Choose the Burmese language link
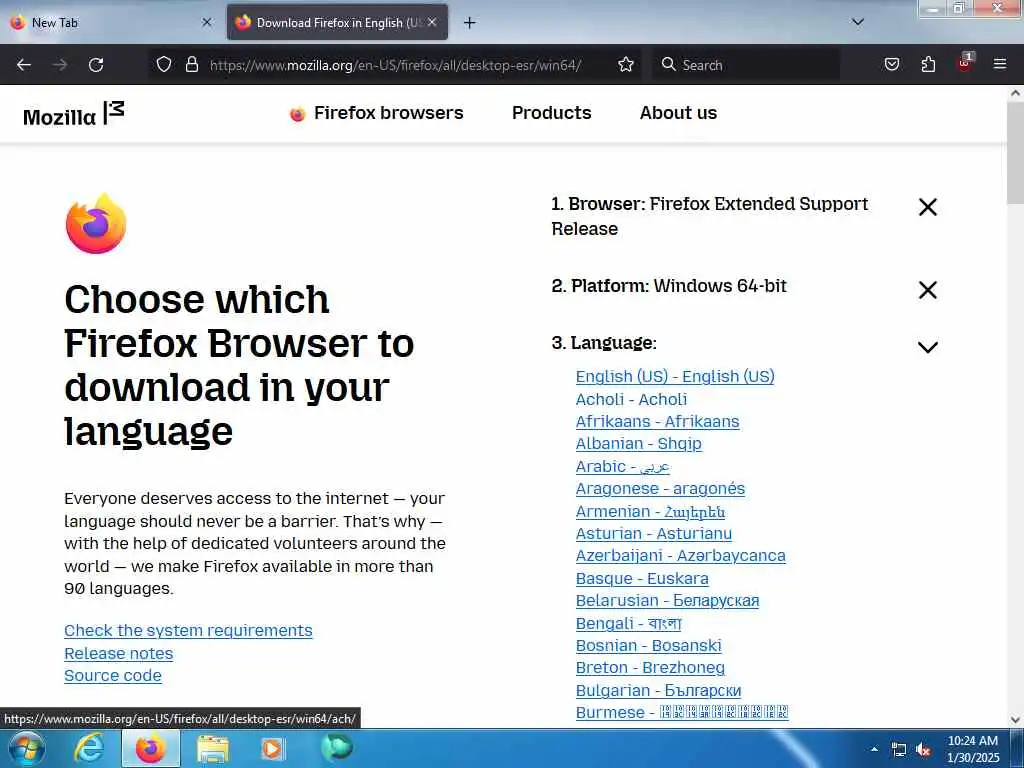The height and width of the screenshot is (768, 1024). (682, 712)
